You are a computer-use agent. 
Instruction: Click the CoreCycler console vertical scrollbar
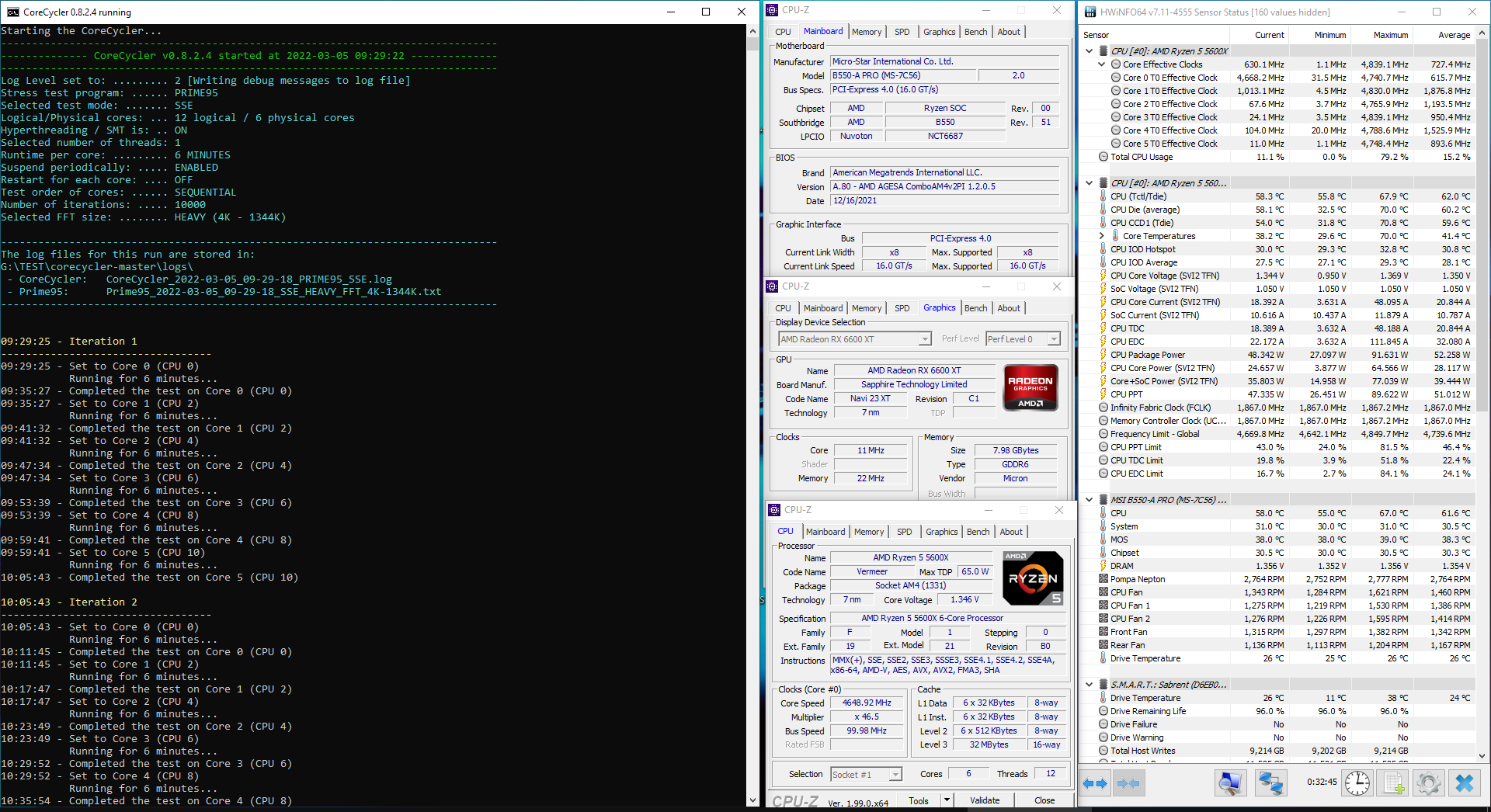coord(752,415)
